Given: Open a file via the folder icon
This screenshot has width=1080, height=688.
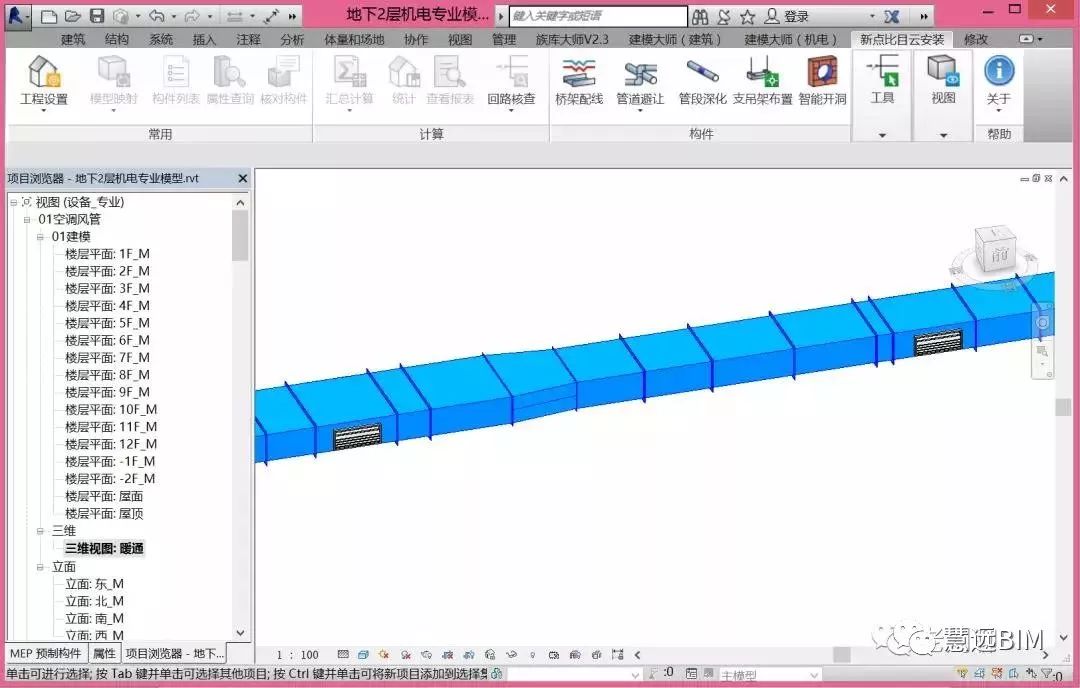Looking at the screenshot, I should point(72,16).
